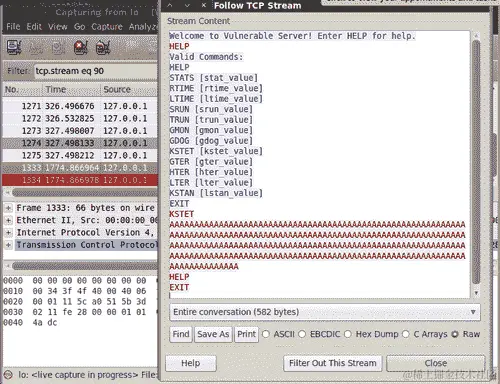Image resolution: width=500 pixels, height=384 pixels.
Task: Select packet row 1272
Action: (x=80, y=119)
